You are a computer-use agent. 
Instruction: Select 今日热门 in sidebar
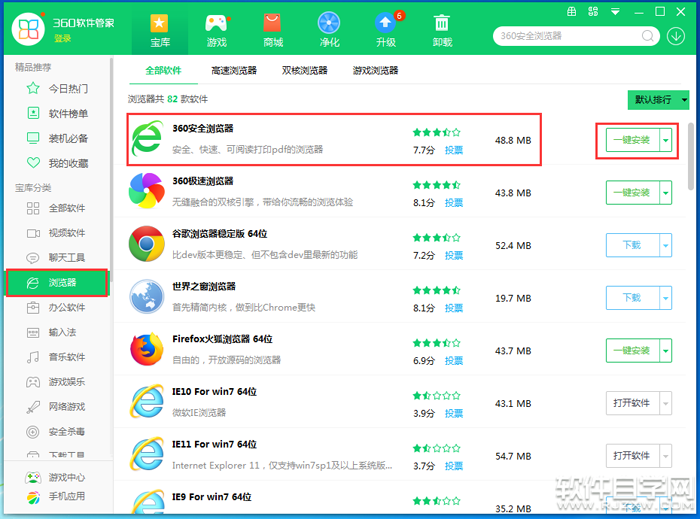point(58,88)
